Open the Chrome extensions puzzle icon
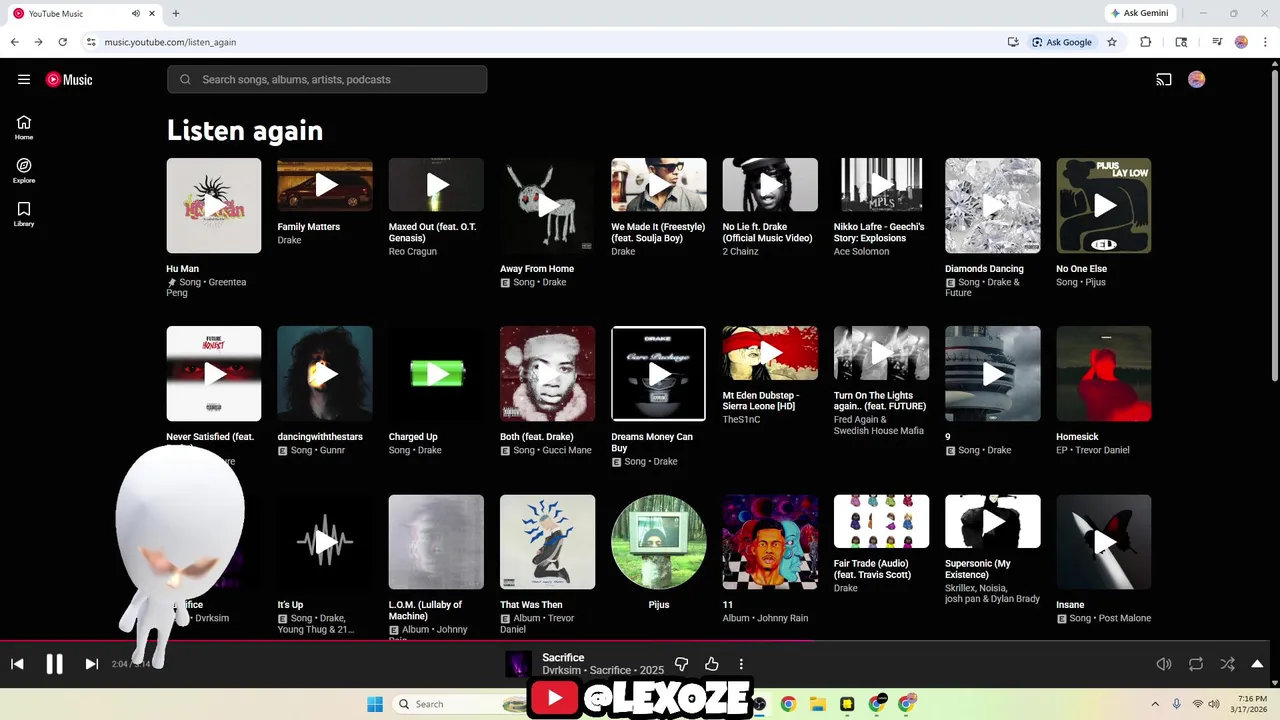 pyautogui.click(x=1146, y=42)
